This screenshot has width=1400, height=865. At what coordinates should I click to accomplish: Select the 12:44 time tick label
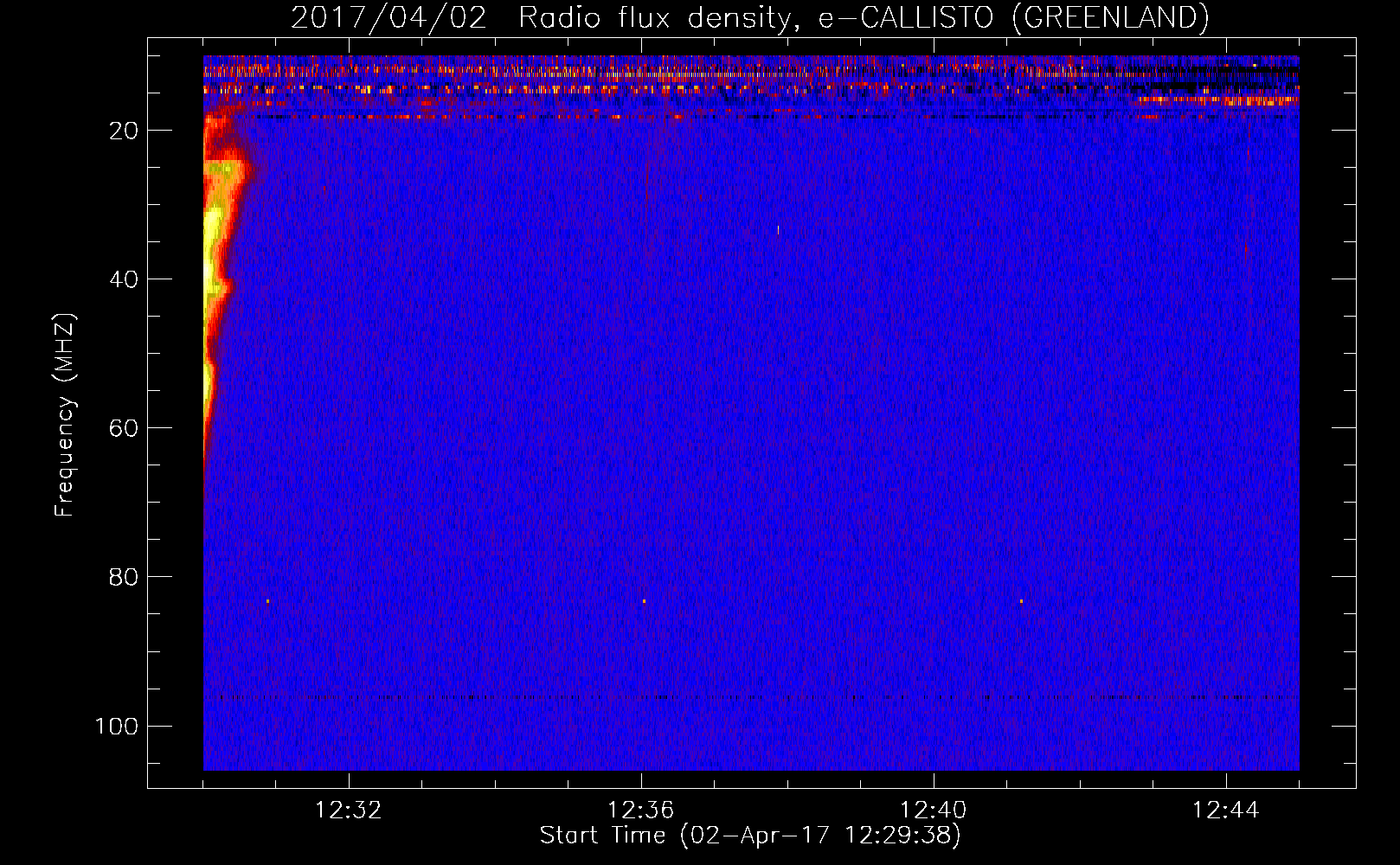tap(1226, 811)
